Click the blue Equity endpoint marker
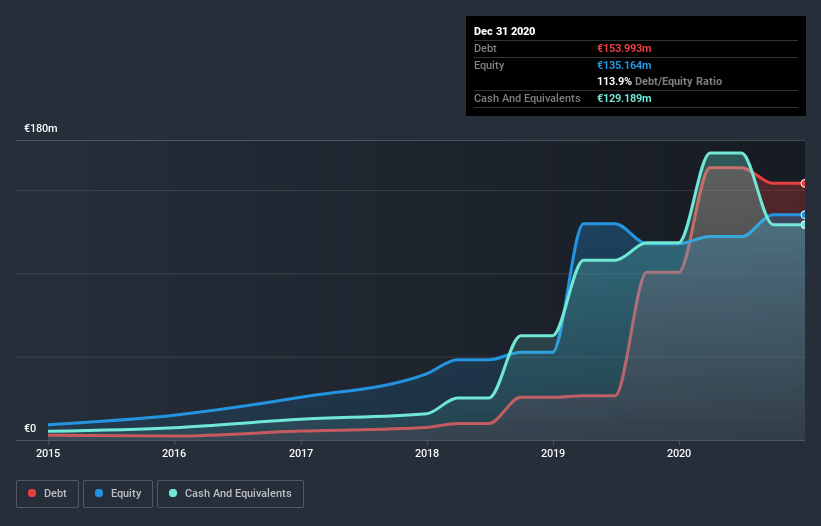The height and width of the screenshot is (526, 821). pos(804,215)
